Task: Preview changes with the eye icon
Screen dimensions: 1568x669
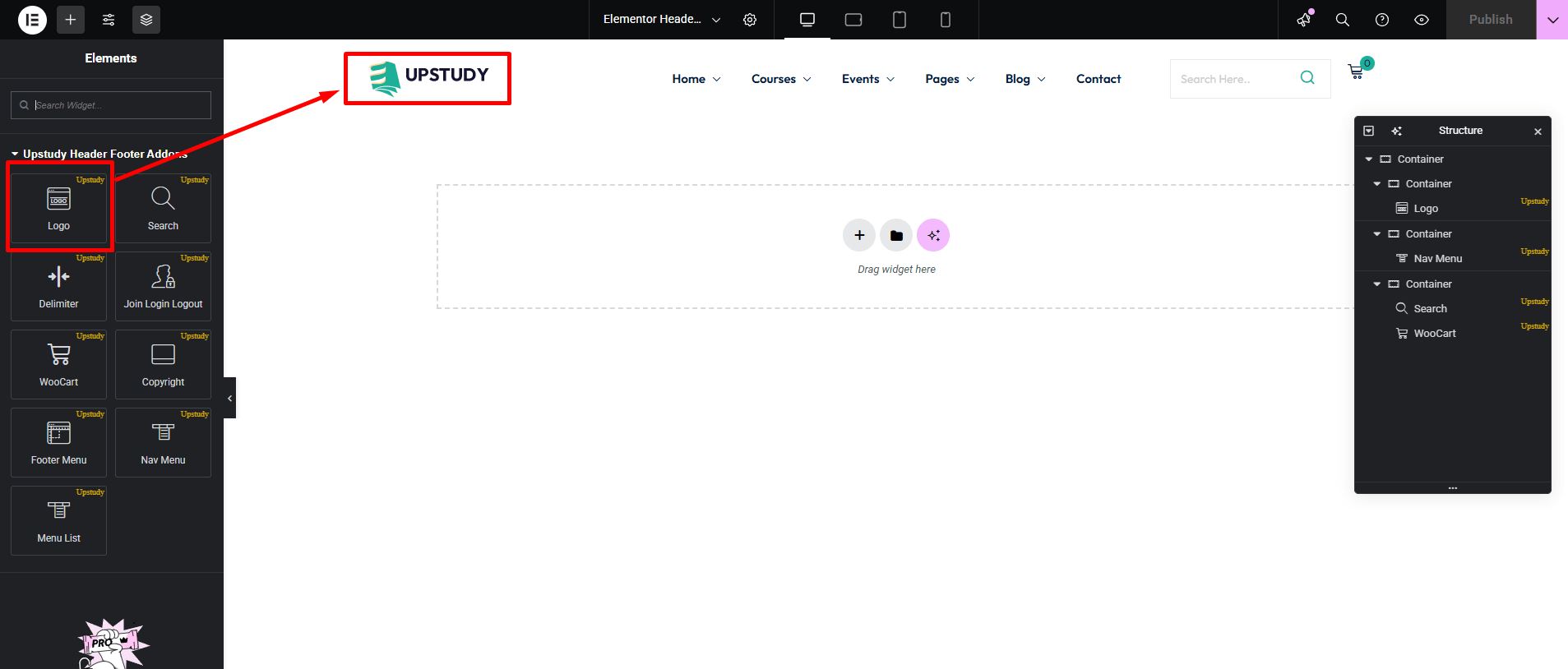Action: (x=1422, y=20)
